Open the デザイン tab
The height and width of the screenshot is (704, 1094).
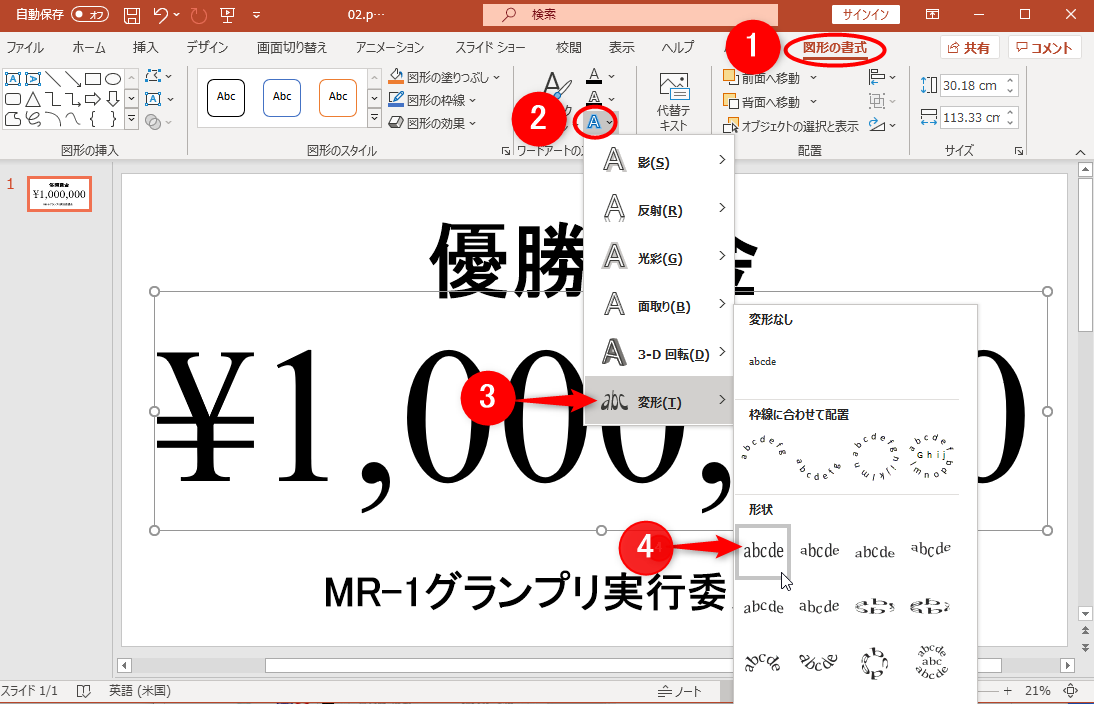pyautogui.click(x=207, y=47)
